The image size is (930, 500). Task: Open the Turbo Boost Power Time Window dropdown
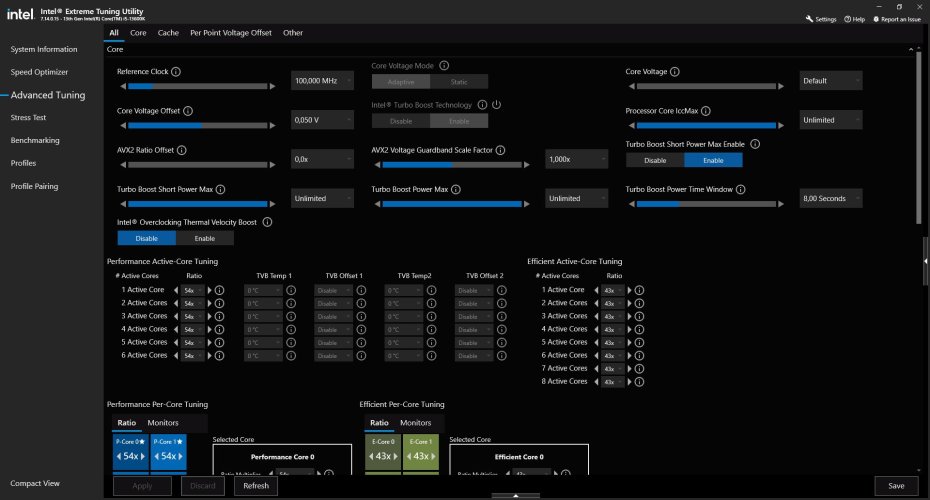pyautogui.click(x=830, y=198)
